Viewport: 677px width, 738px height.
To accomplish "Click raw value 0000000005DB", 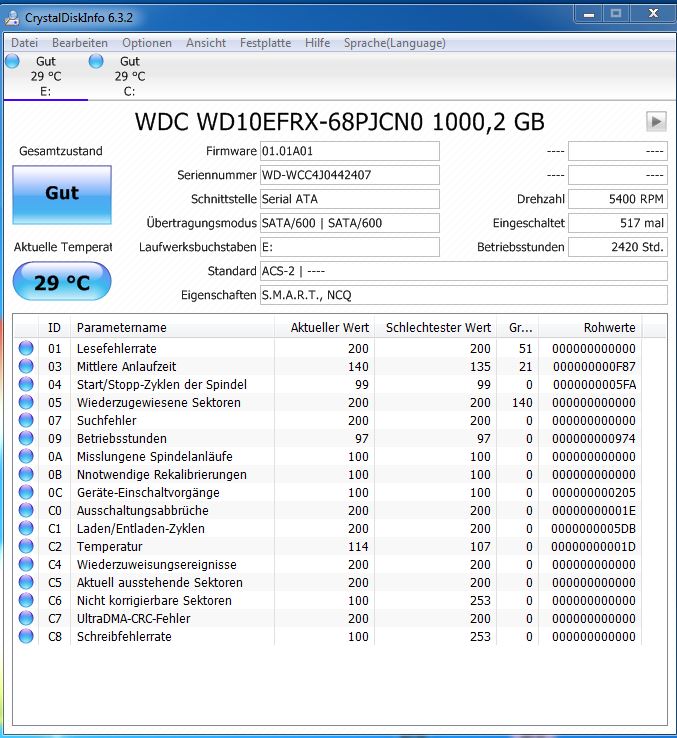I will point(594,528).
